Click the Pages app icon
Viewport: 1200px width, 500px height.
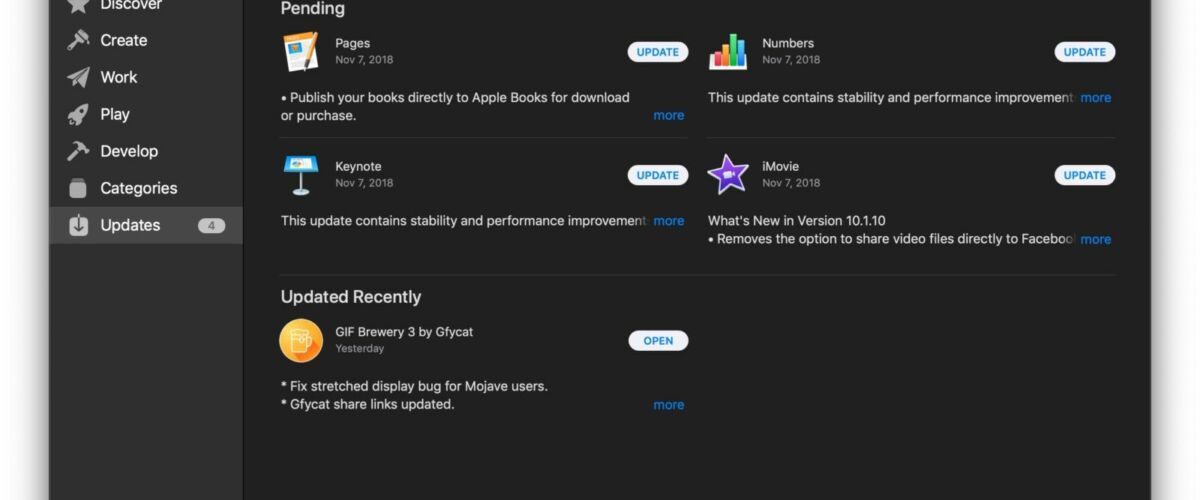click(x=300, y=52)
